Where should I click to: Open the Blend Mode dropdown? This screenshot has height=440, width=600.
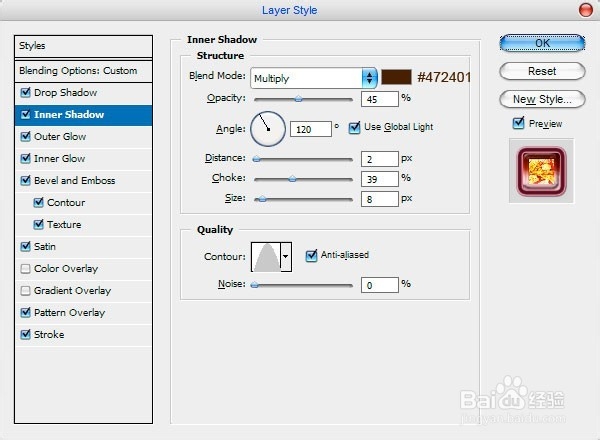pos(314,78)
